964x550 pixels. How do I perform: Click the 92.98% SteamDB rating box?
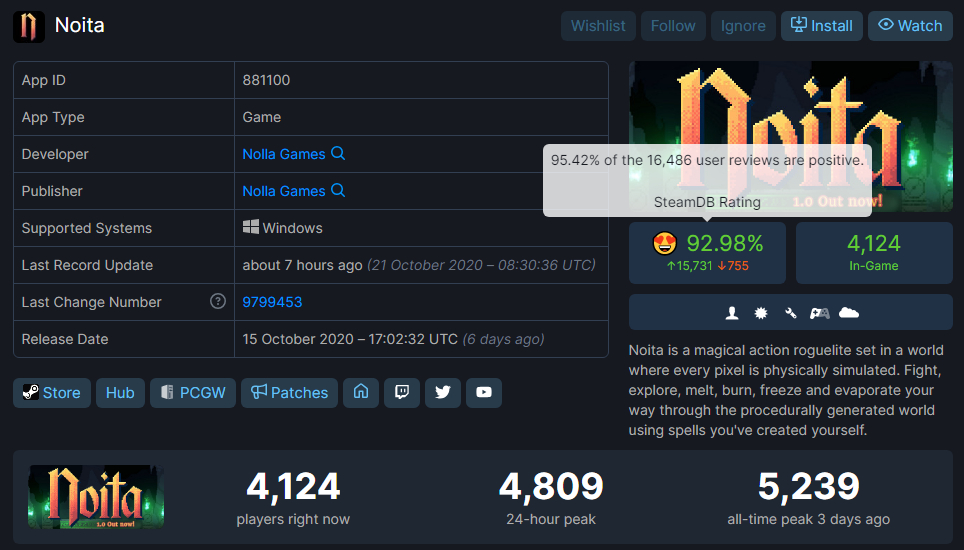[x=707, y=253]
